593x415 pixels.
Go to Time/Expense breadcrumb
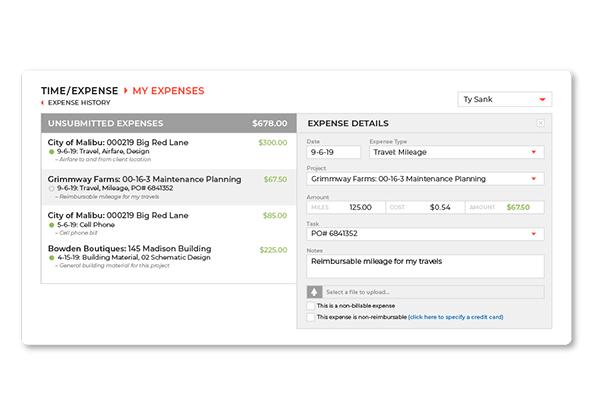80,91
